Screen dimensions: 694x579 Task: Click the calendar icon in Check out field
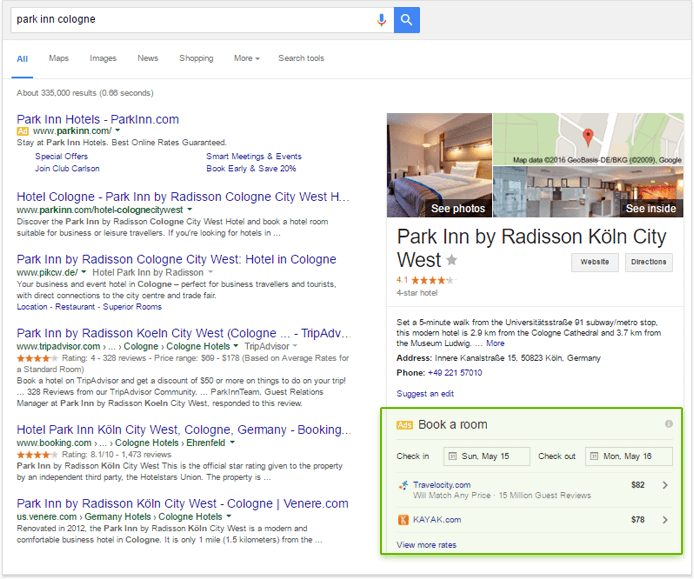click(x=594, y=456)
